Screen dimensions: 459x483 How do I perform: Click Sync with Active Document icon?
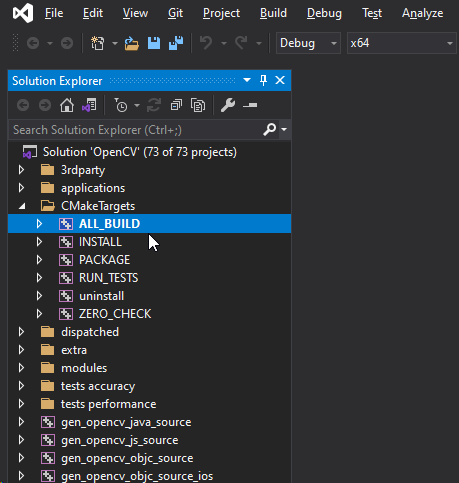[154, 105]
